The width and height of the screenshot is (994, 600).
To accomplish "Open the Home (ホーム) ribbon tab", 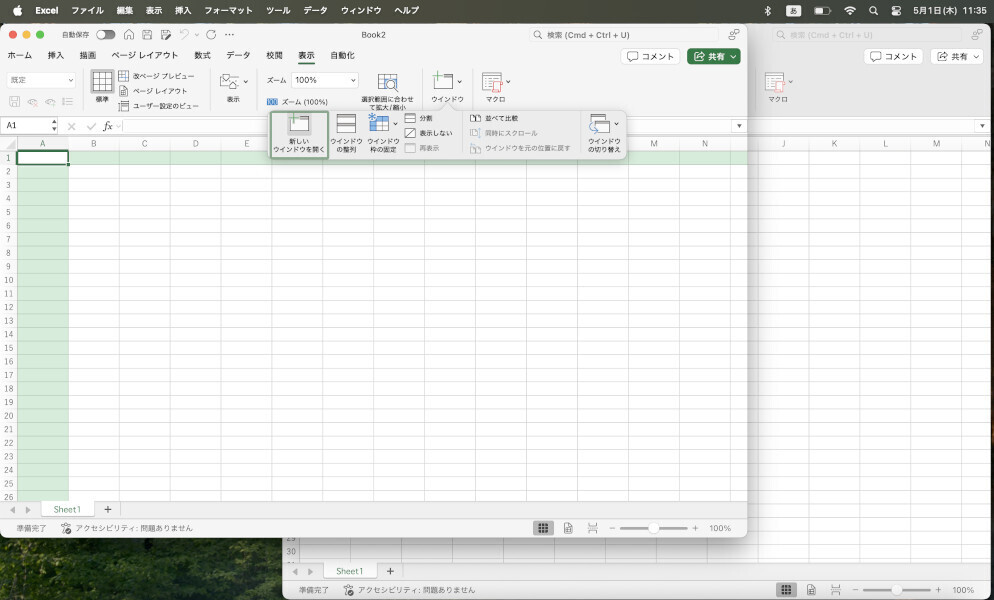I will (20, 56).
